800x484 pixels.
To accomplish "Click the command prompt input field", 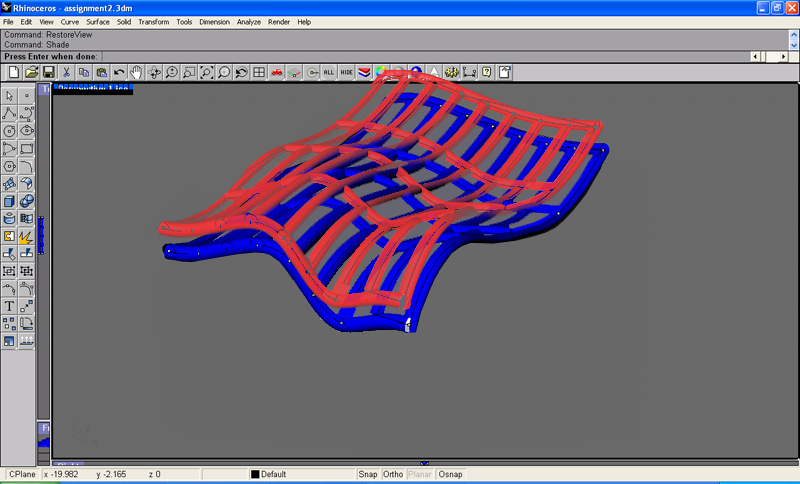I will point(426,57).
